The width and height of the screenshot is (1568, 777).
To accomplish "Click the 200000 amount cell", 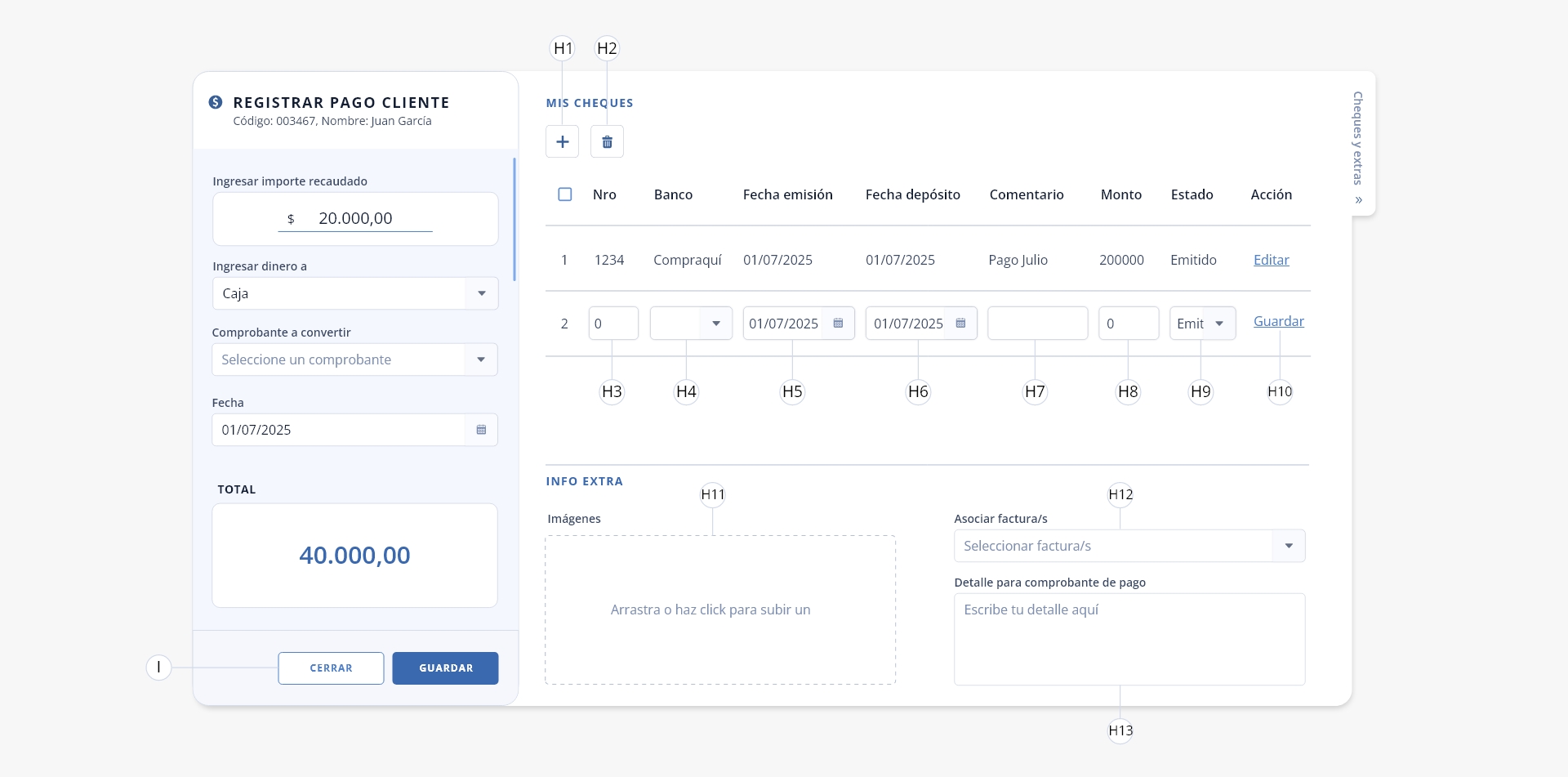I will pyautogui.click(x=1121, y=260).
